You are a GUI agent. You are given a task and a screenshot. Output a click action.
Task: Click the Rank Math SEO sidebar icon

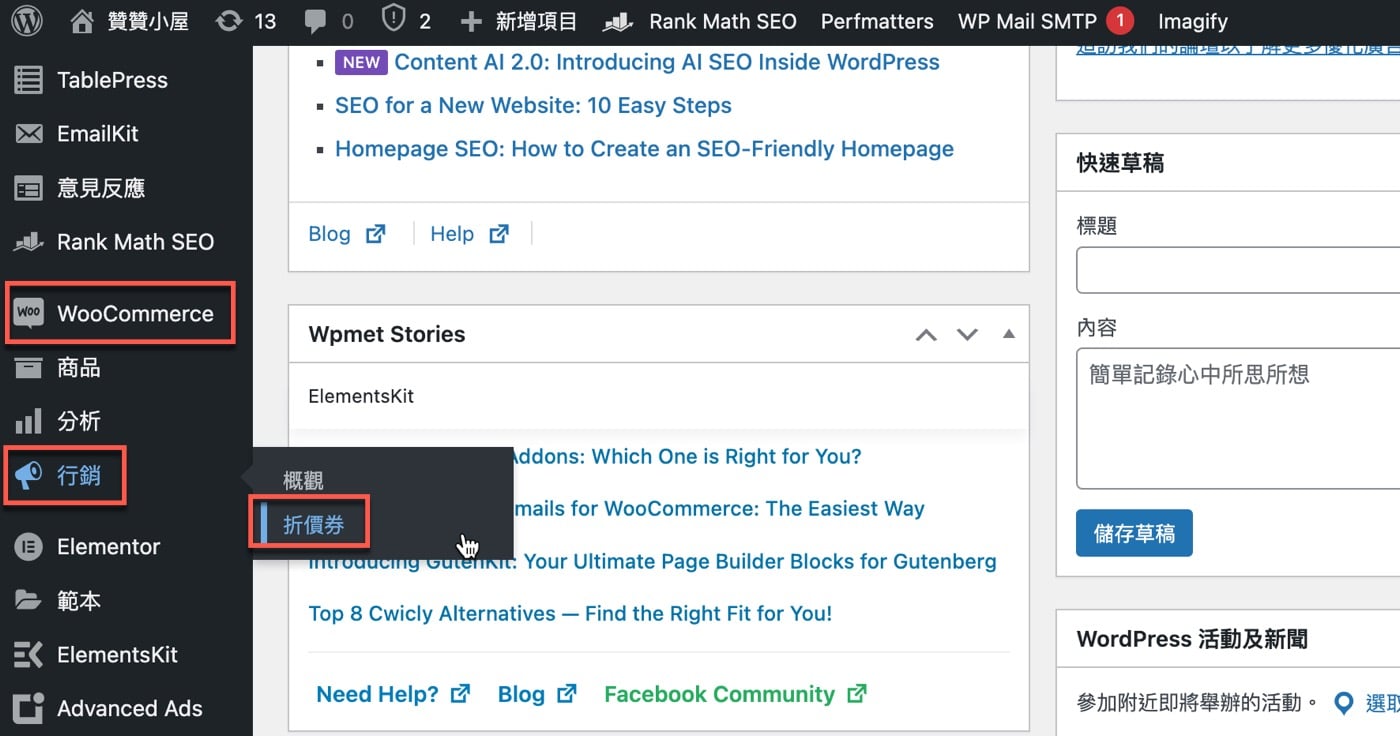point(28,242)
